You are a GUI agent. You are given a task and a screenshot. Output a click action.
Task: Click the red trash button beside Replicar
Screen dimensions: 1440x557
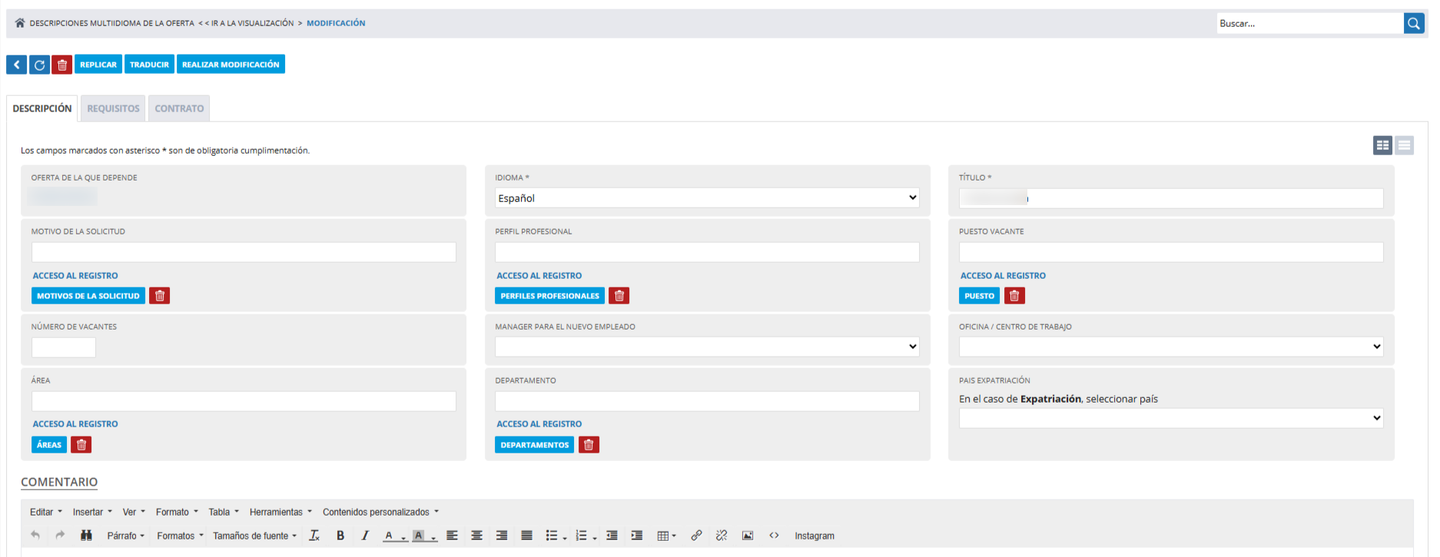(62, 65)
